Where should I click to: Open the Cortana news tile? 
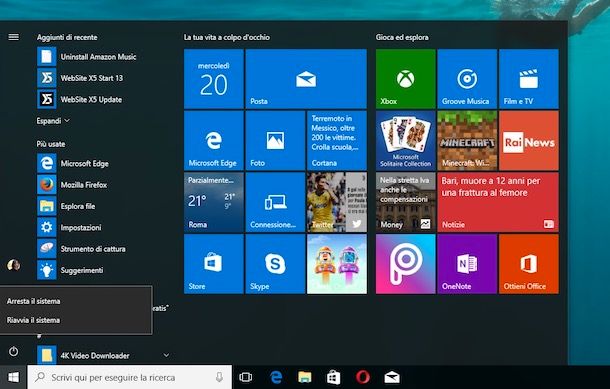coord(337,140)
